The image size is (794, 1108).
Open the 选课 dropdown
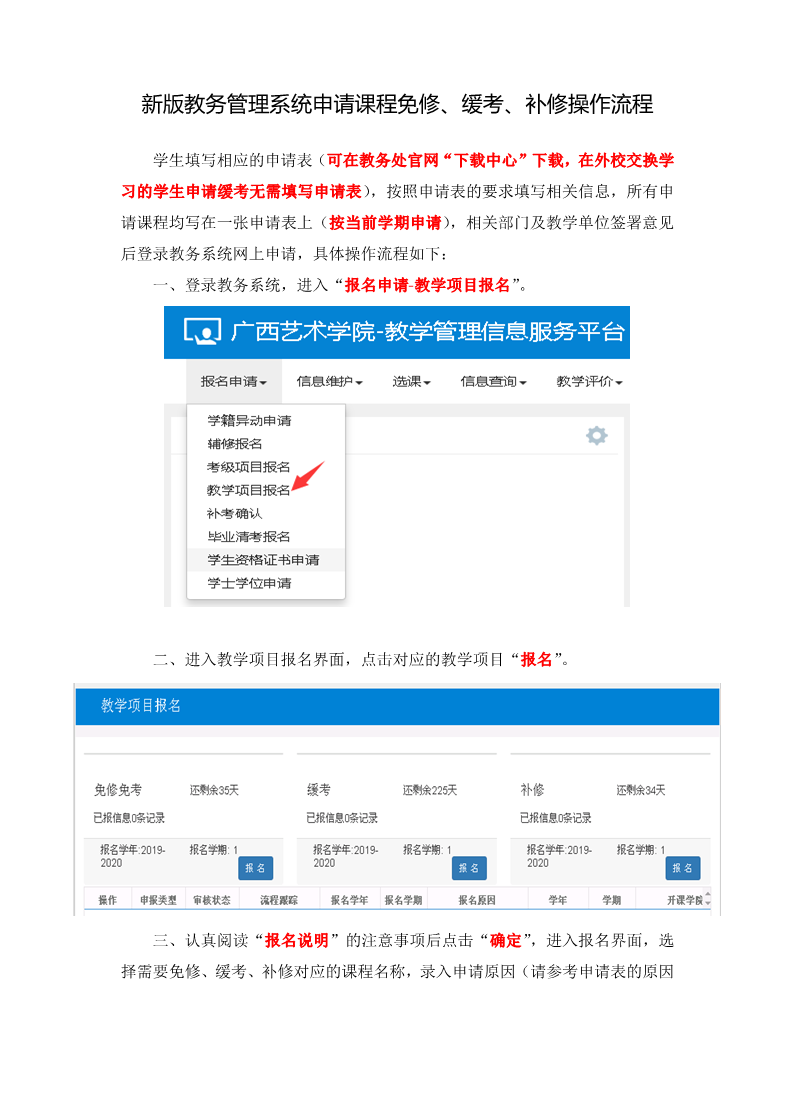(411, 381)
